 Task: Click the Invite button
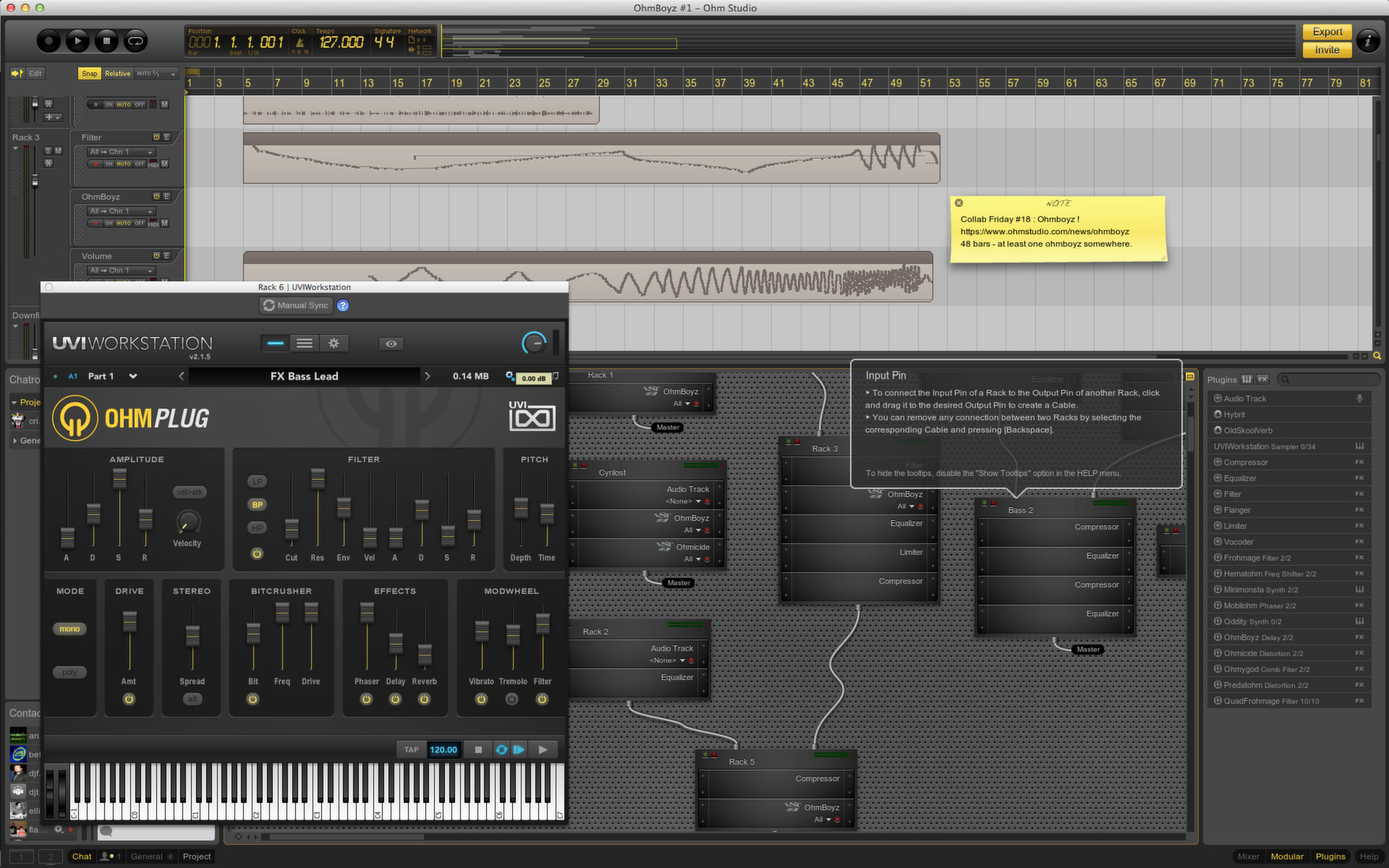[1327, 50]
